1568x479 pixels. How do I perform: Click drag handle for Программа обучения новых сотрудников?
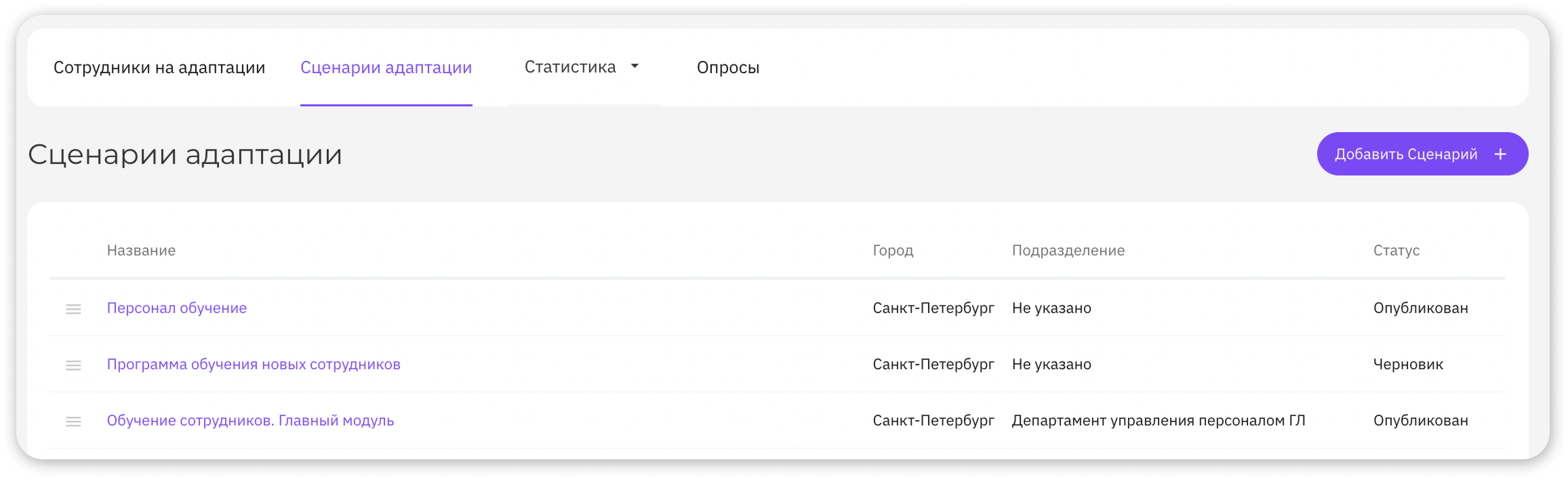pos(73,365)
